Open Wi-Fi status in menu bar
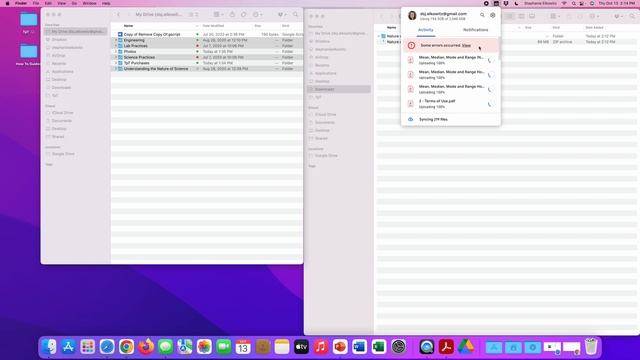This screenshot has height=360, width=640. 564,3
